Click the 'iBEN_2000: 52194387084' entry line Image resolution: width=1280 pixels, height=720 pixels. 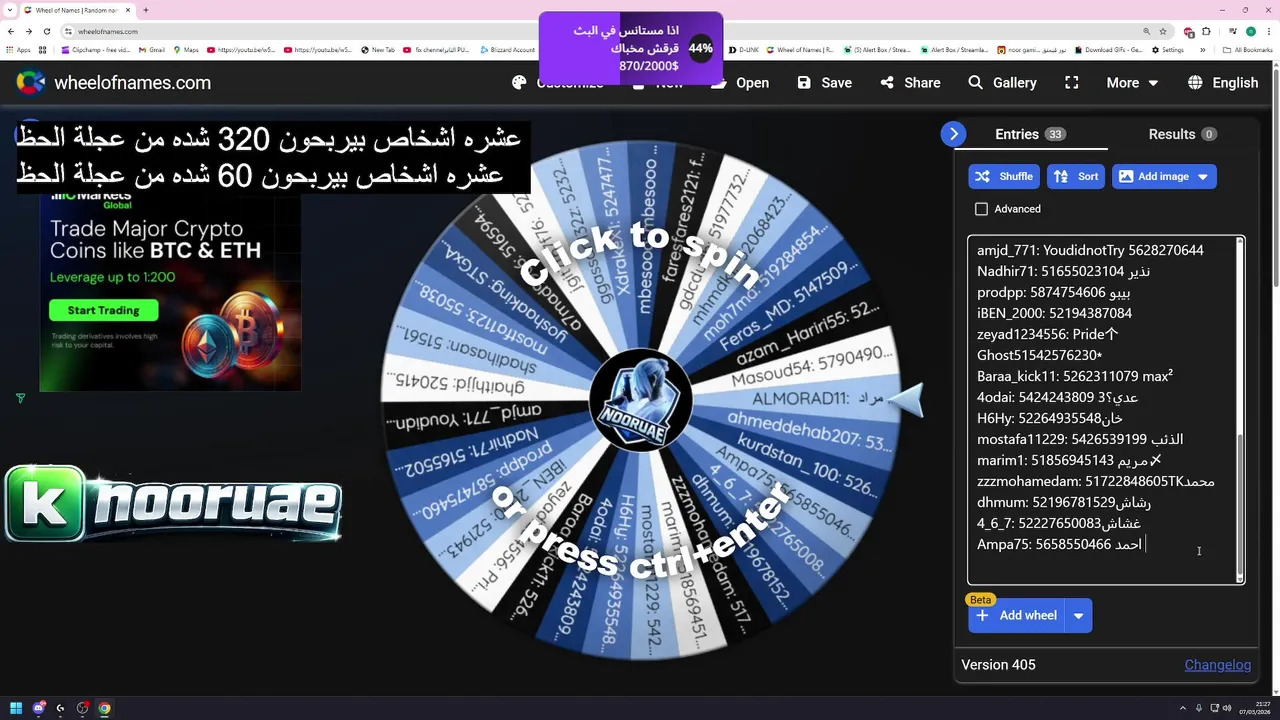pos(1054,313)
